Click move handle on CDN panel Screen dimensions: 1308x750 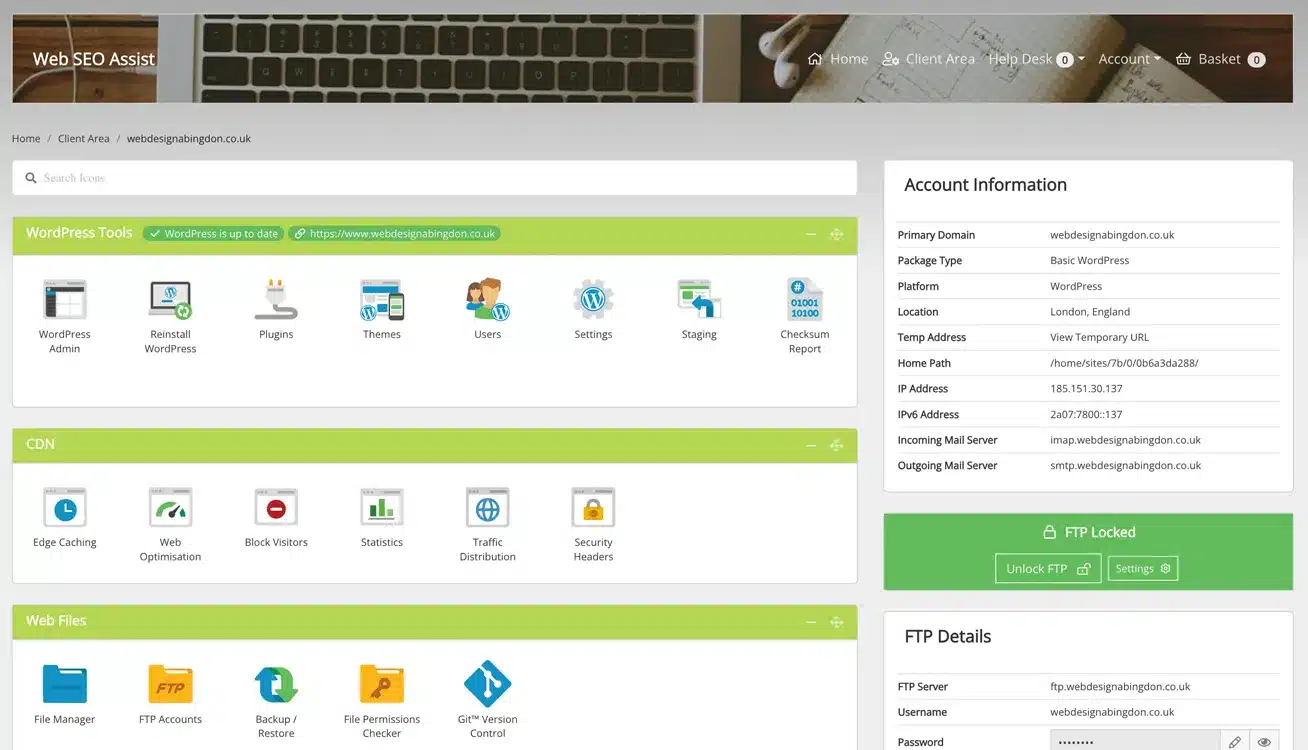point(837,445)
